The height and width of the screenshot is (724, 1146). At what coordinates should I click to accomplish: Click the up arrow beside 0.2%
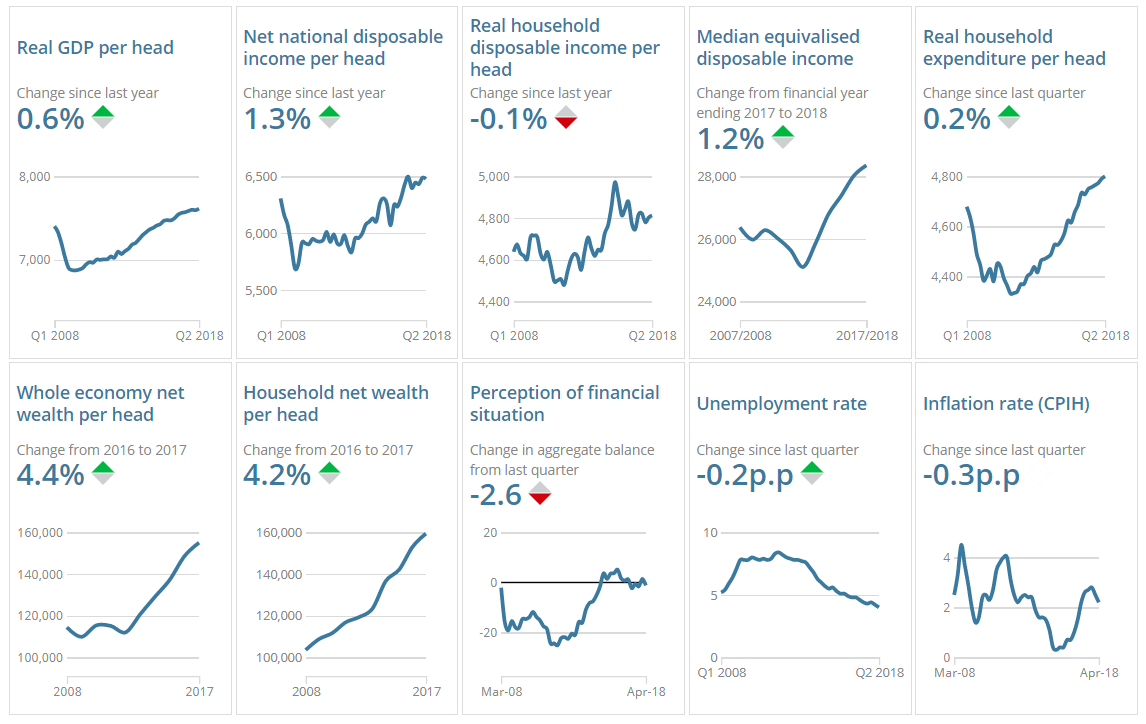point(1008,112)
